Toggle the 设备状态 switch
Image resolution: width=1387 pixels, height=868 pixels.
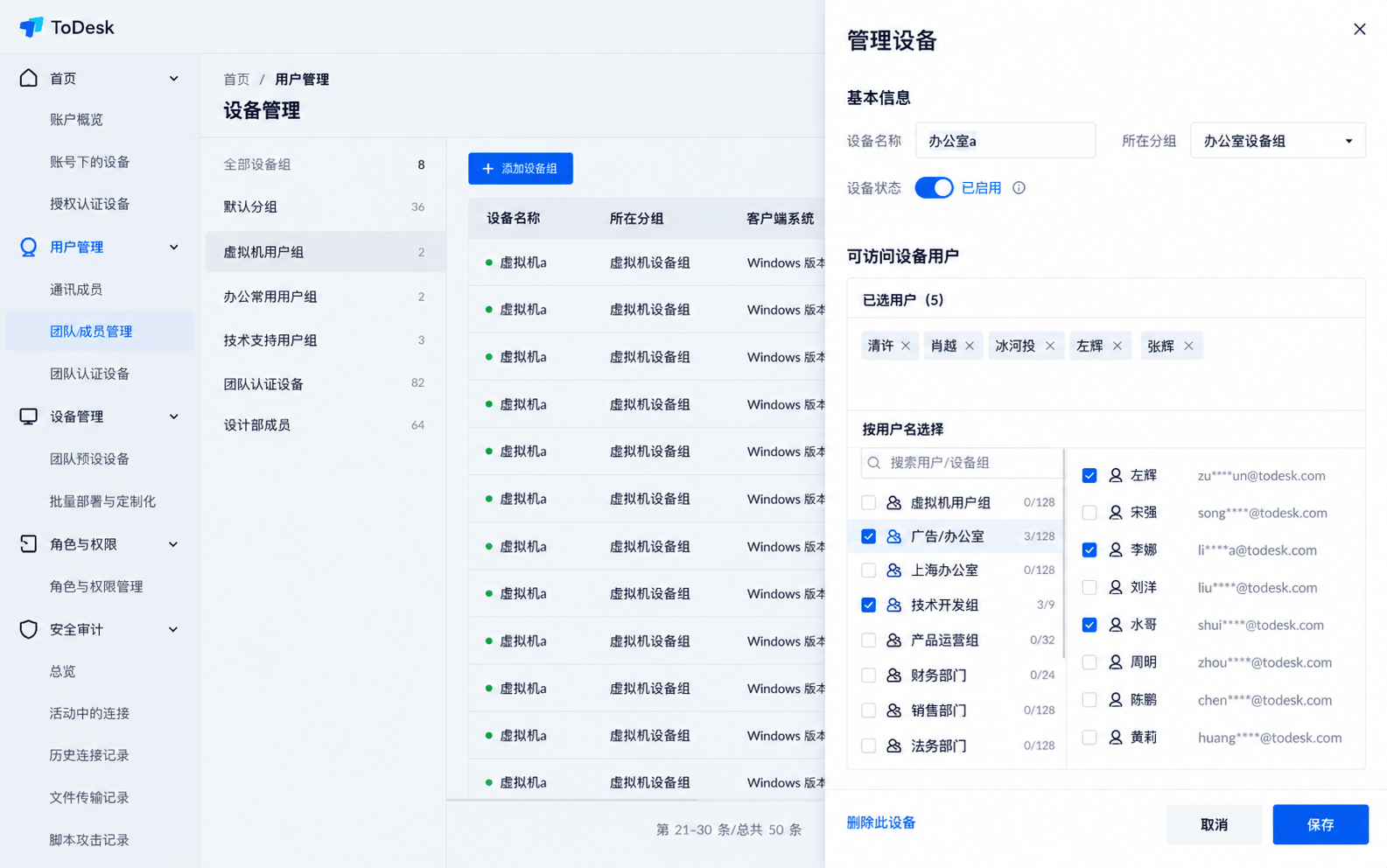coord(934,188)
